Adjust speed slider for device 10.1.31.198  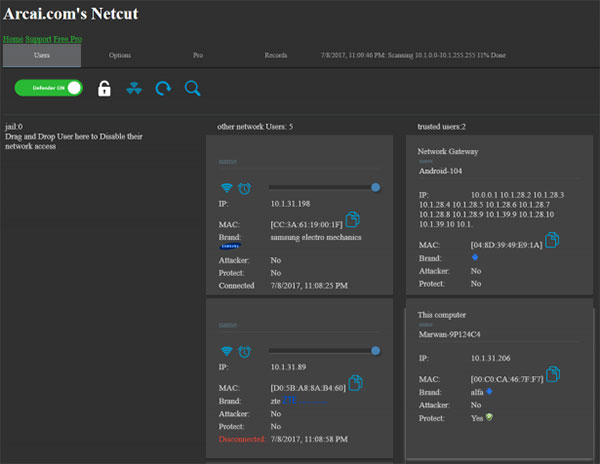click(x=324, y=187)
